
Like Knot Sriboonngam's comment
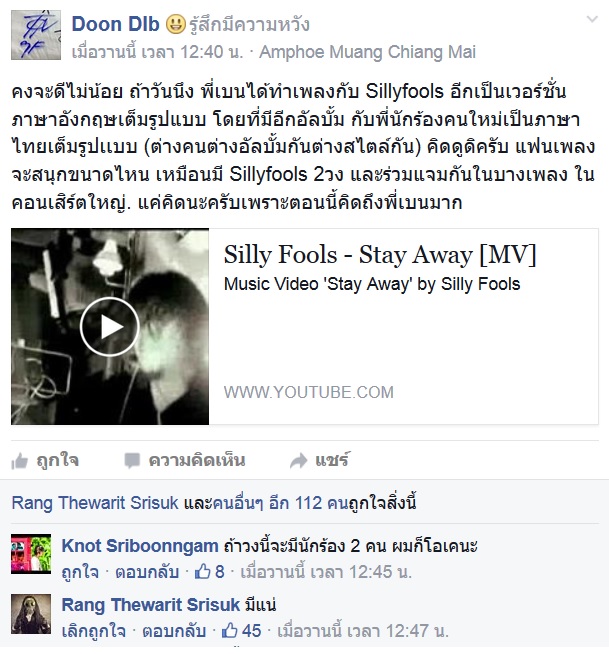tap(80, 572)
